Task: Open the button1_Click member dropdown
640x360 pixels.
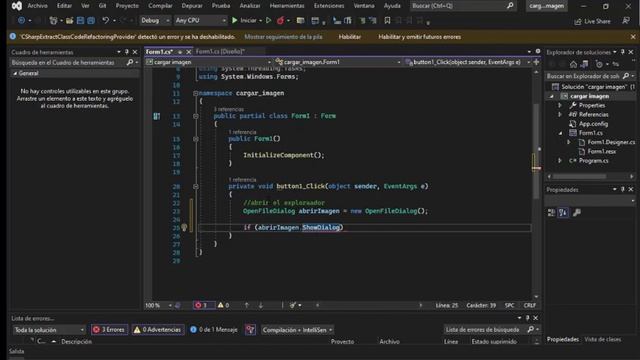Action: pos(467,62)
